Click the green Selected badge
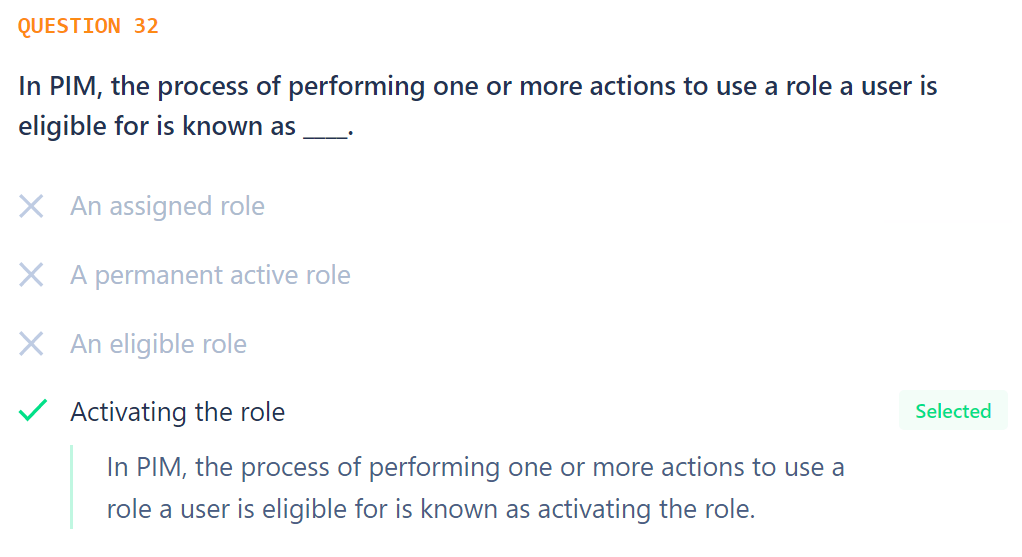This screenshot has height=557, width=1022. click(953, 411)
